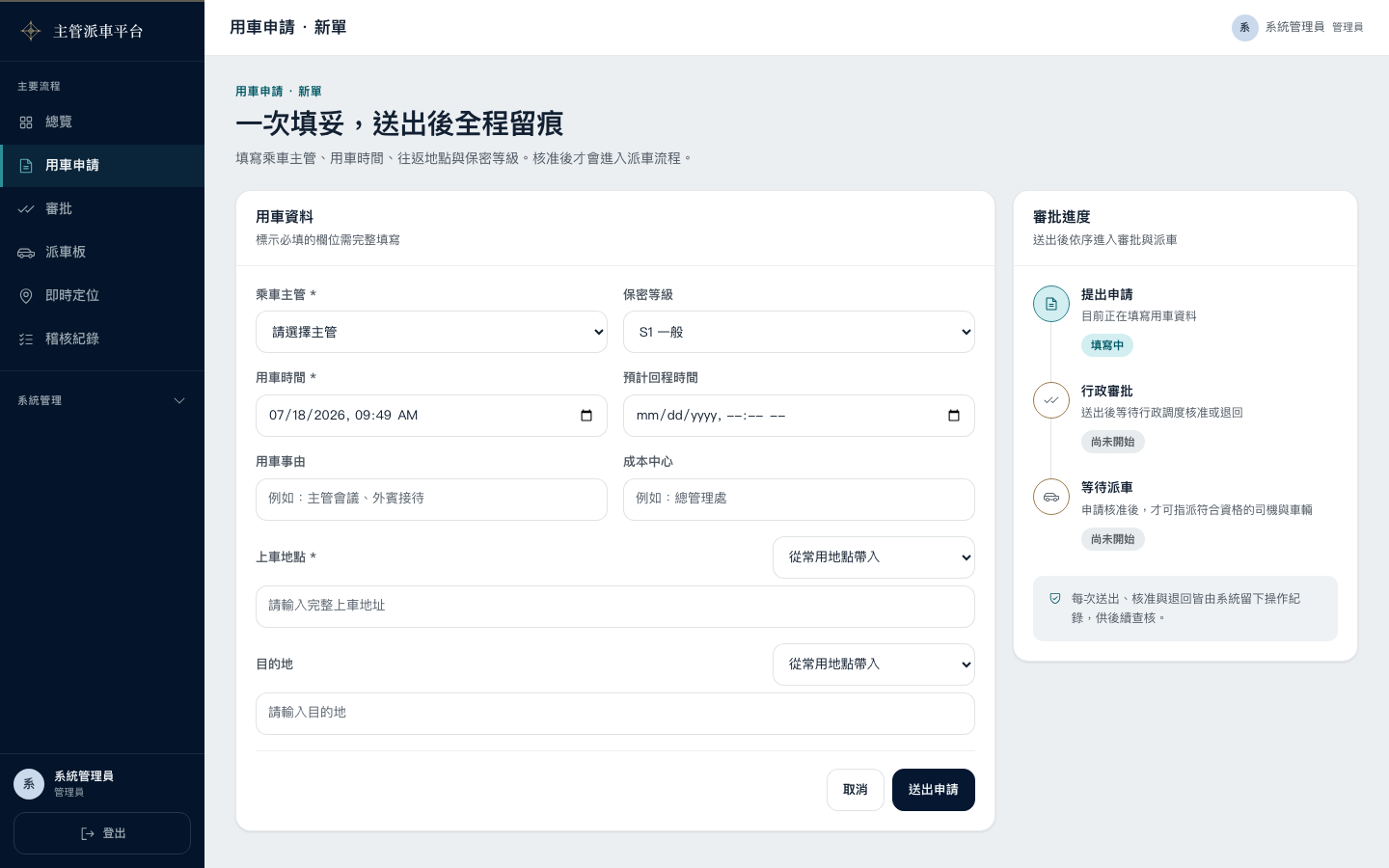The height and width of the screenshot is (868, 1389).
Task: Click the platform compass logo icon
Action: [31, 31]
